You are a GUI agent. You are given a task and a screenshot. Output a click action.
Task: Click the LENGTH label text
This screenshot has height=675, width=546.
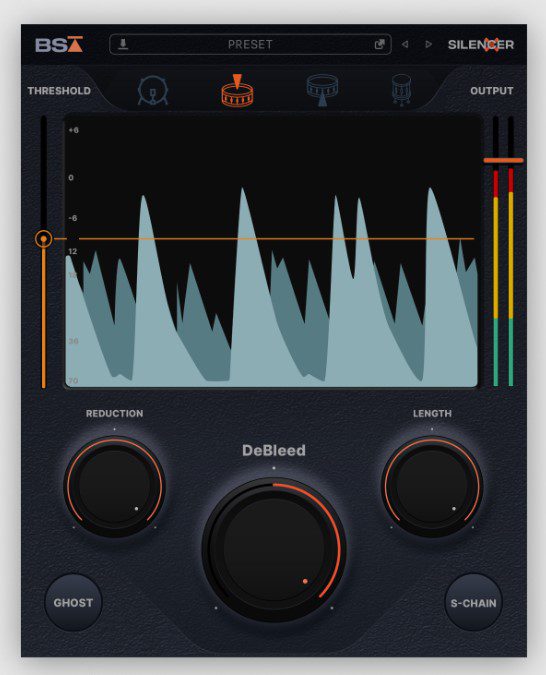tap(432, 414)
